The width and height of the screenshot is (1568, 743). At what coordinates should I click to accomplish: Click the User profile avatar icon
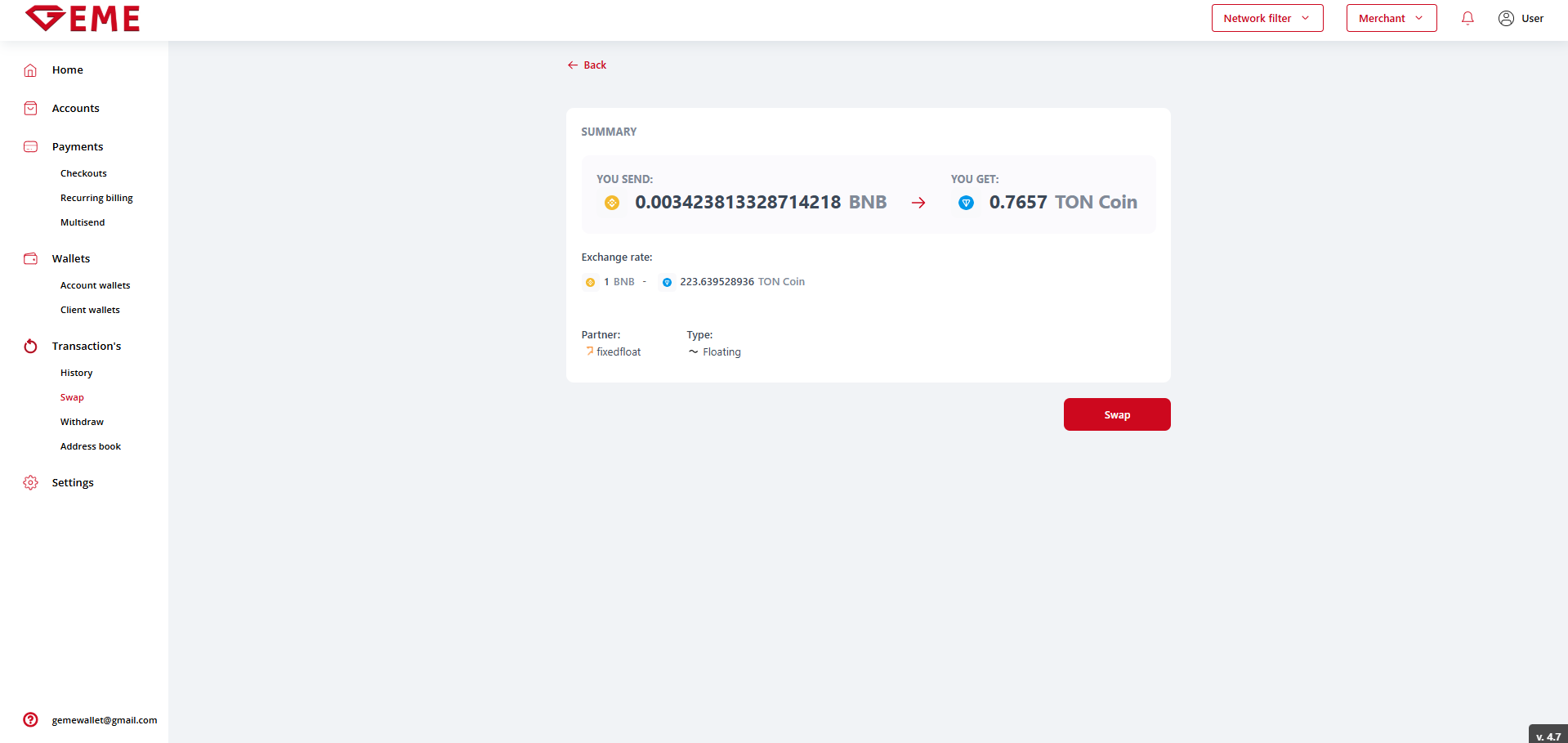(1506, 18)
